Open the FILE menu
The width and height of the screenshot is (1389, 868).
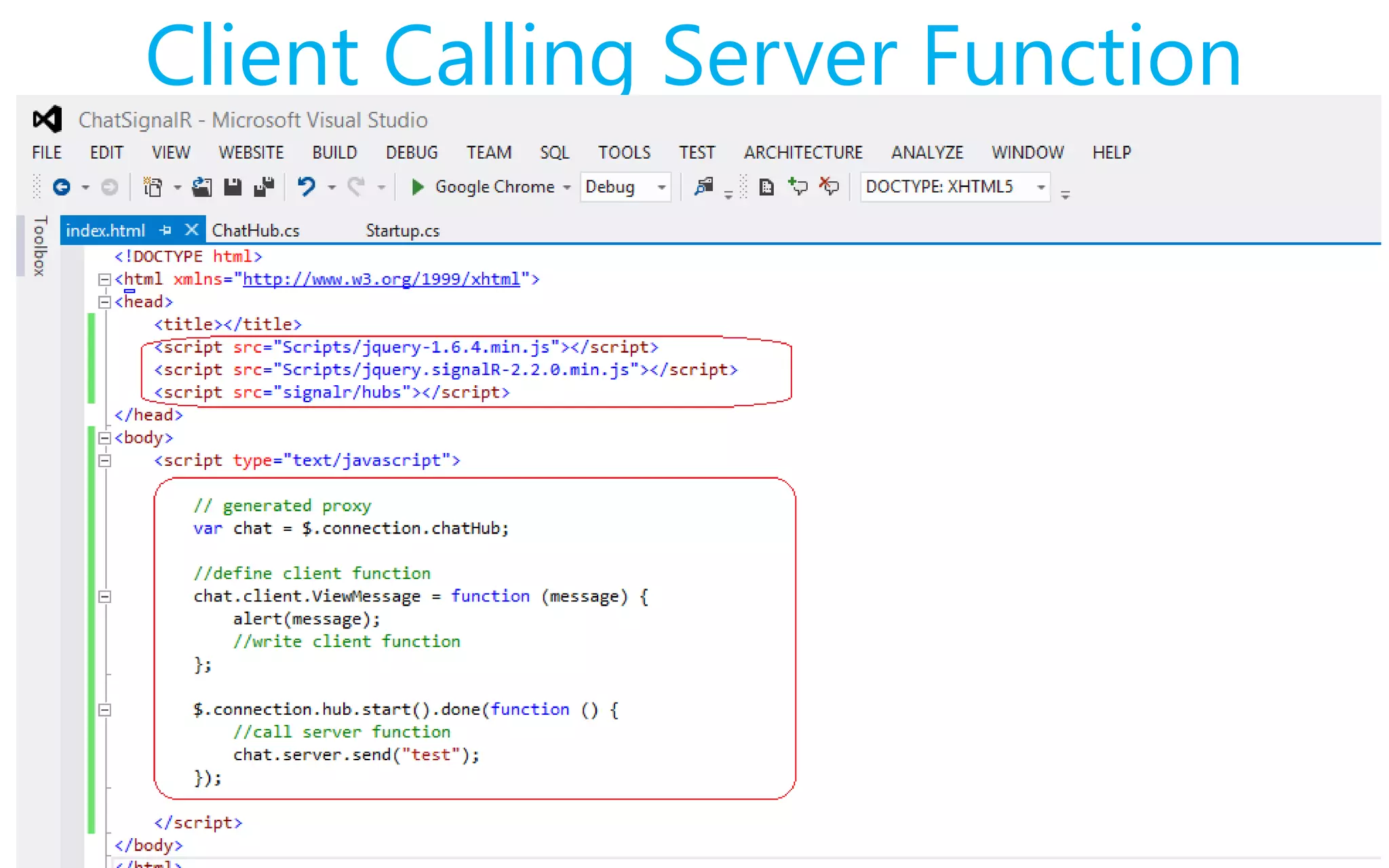47,153
